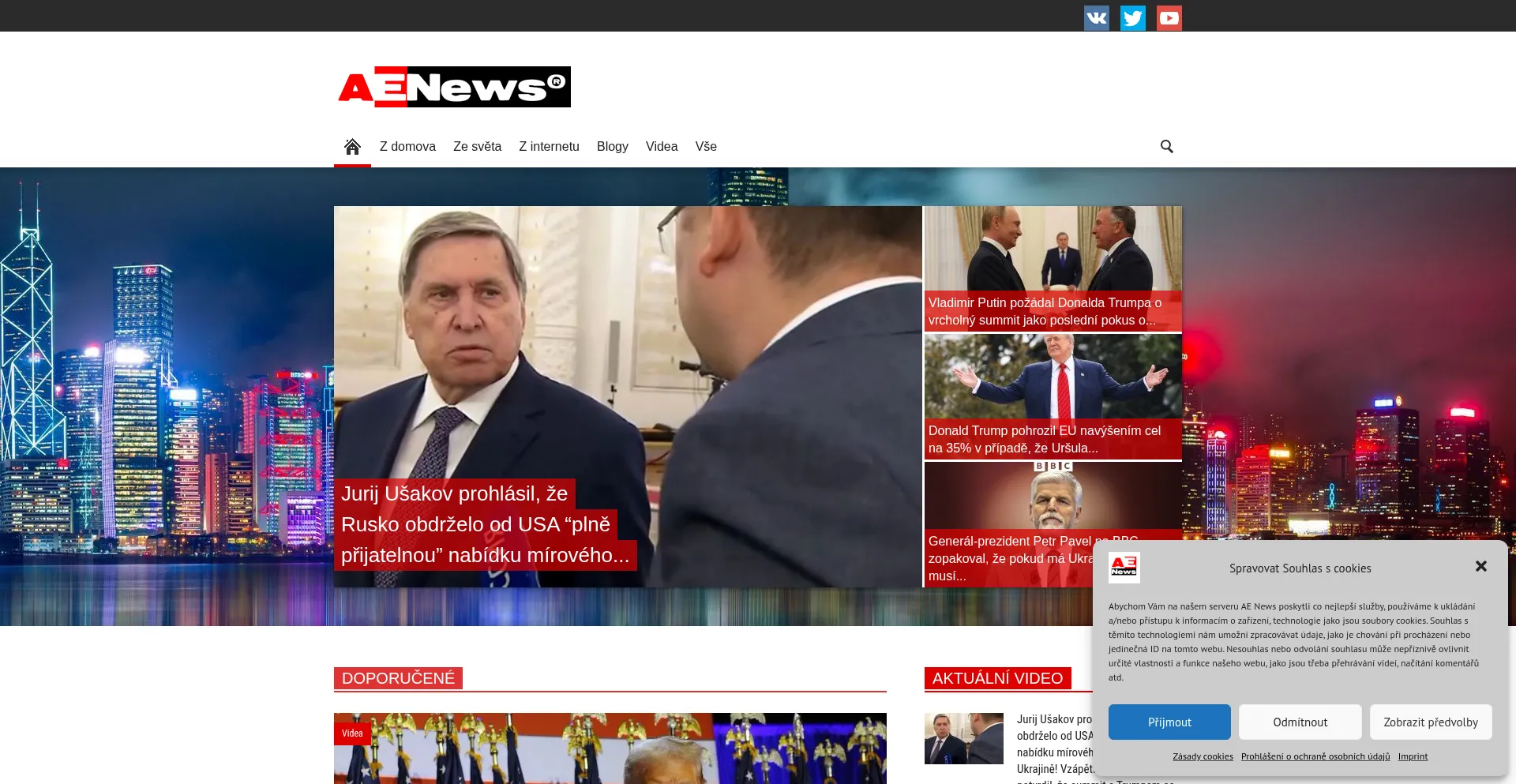Image resolution: width=1516 pixels, height=784 pixels.
Task: Open the YouTube channel icon
Action: (1169, 17)
